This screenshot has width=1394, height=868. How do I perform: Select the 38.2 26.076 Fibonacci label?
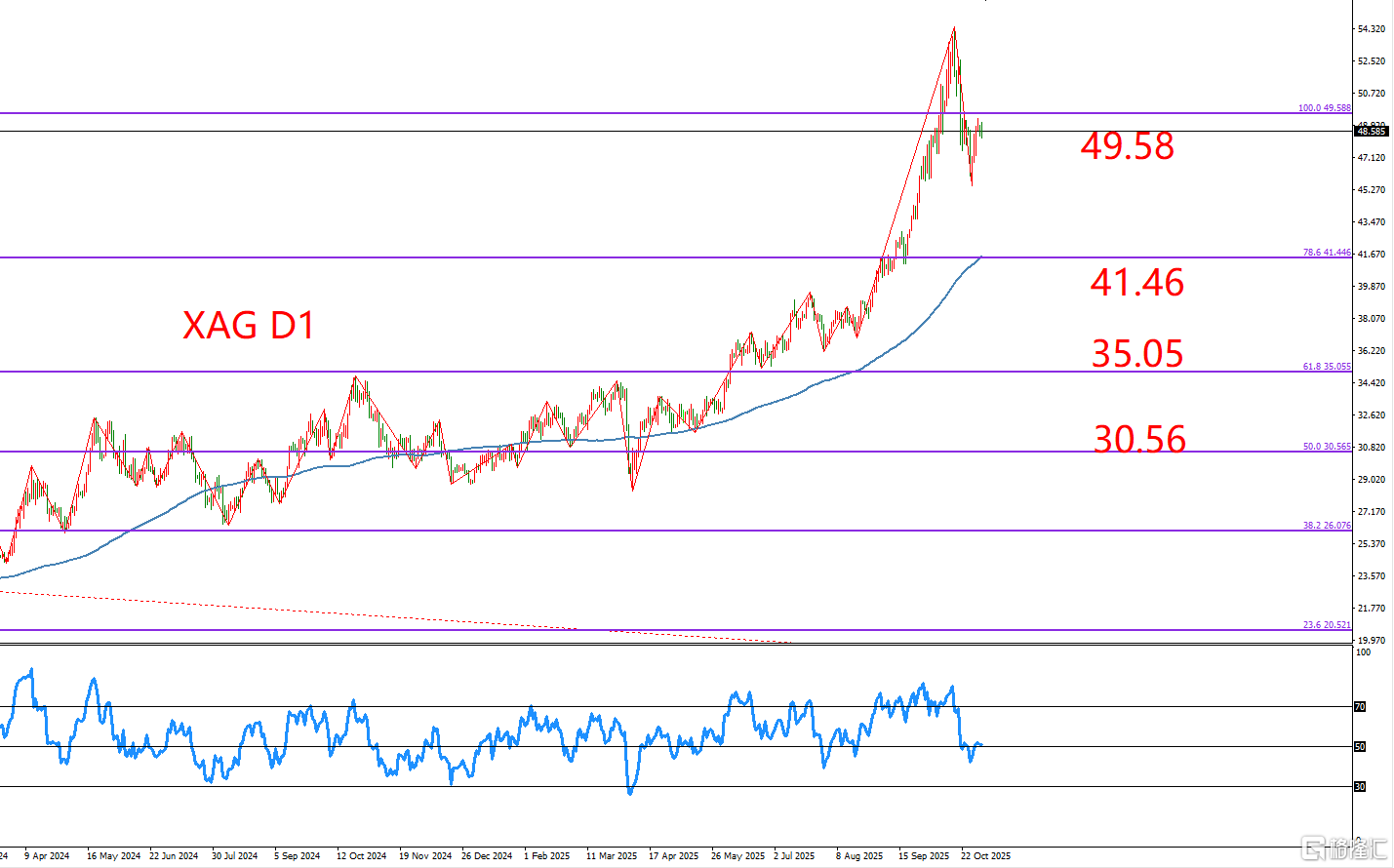point(1327,526)
